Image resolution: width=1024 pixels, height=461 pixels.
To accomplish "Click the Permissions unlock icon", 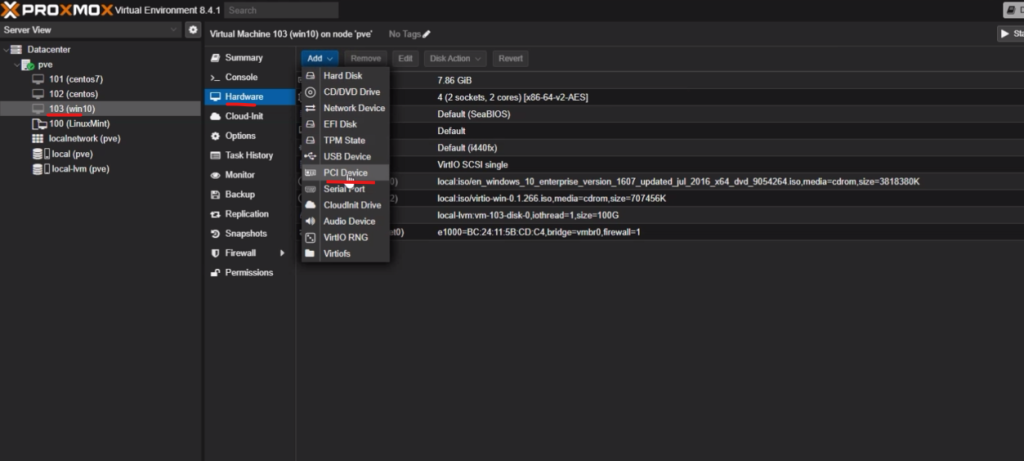I will 215,273.
